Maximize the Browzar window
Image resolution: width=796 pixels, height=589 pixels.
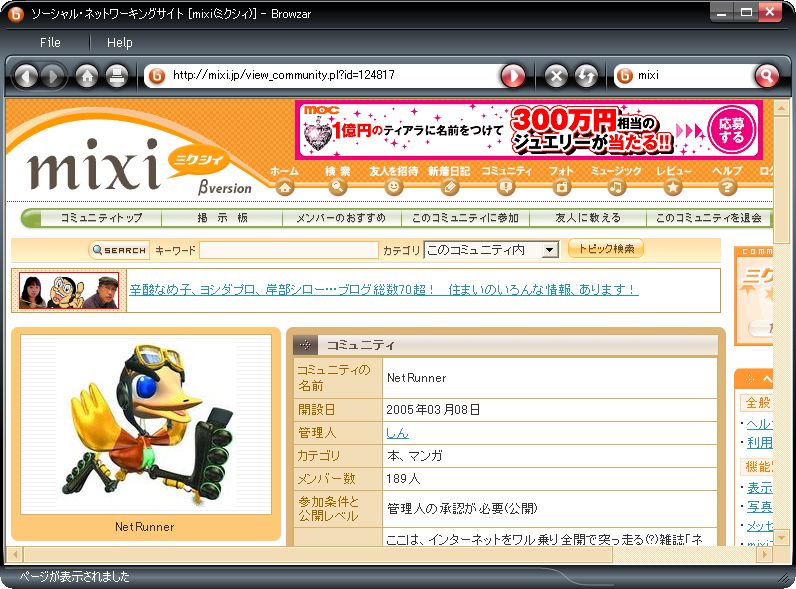point(746,12)
